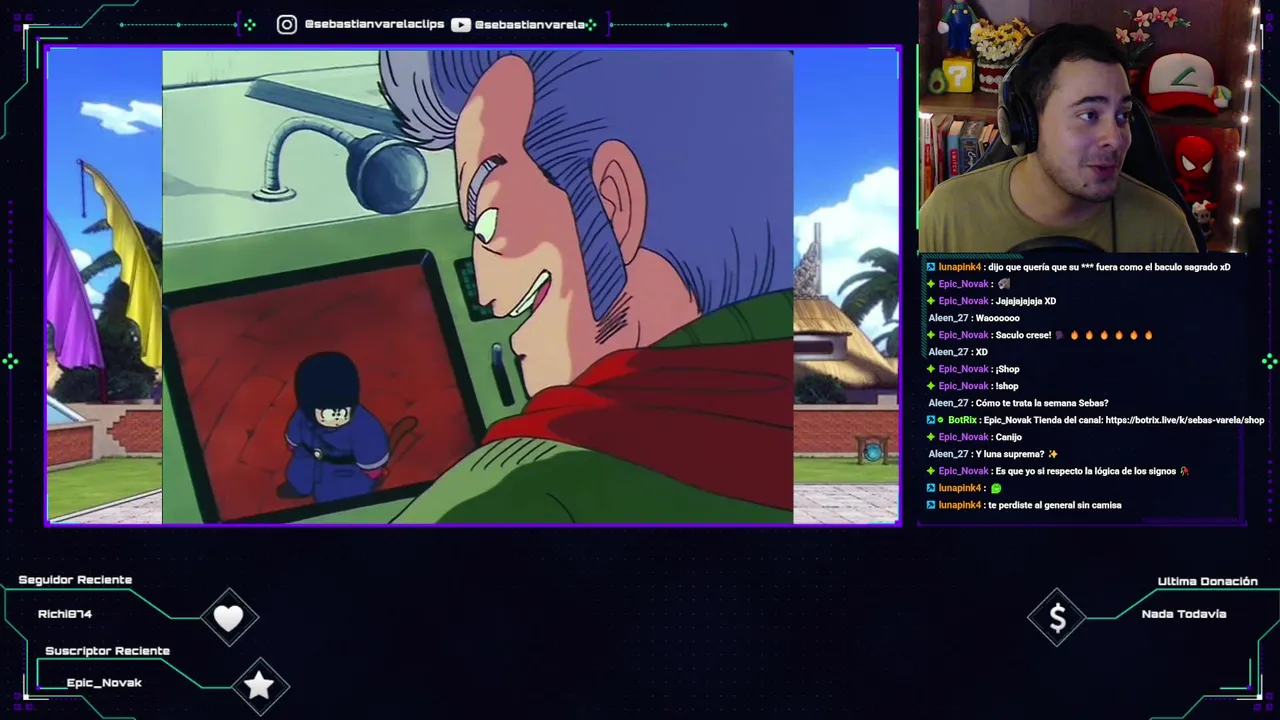Click the heart icon beside Richi874
The image size is (1280, 720).
[229, 618]
